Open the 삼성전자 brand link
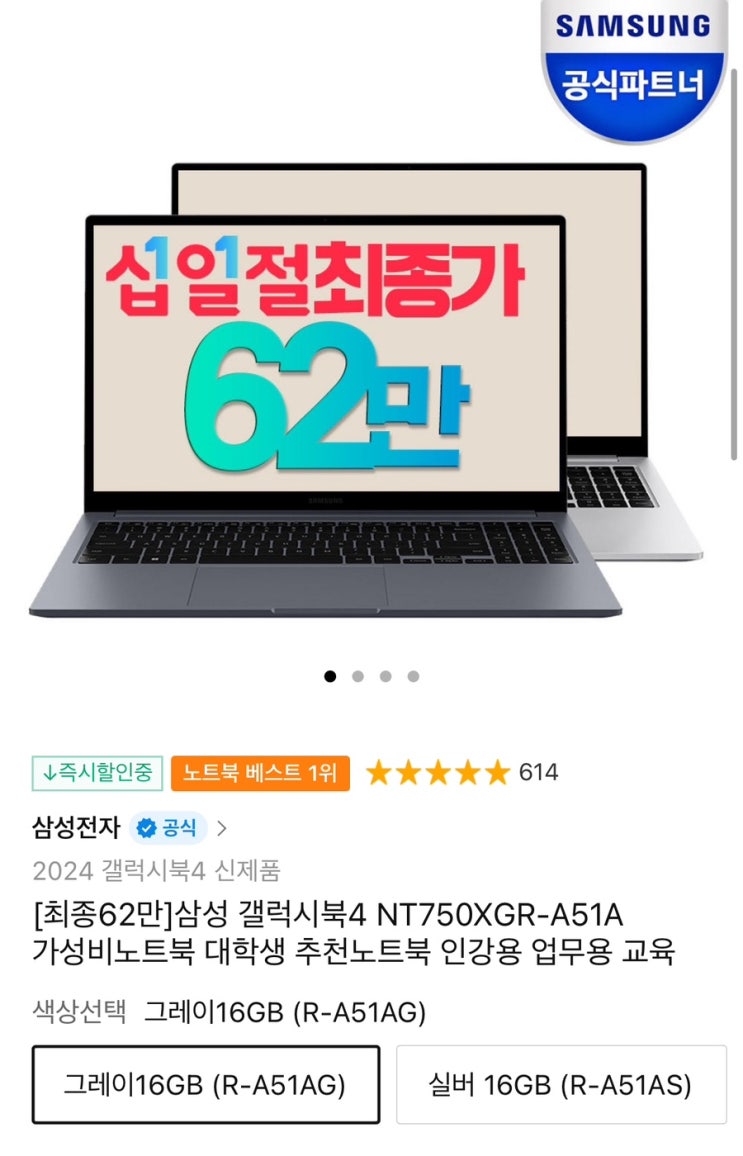This screenshot has width=743, height=1156. (x=76, y=828)
